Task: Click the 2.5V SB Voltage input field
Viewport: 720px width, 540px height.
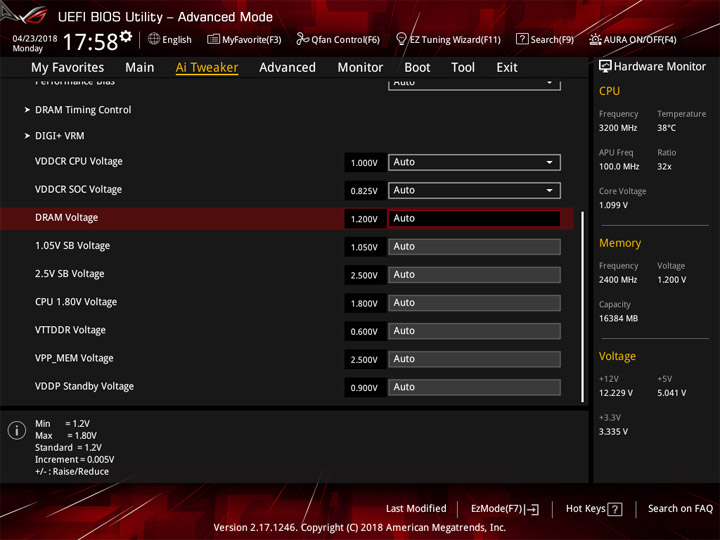Action: (x=474, y=275)
